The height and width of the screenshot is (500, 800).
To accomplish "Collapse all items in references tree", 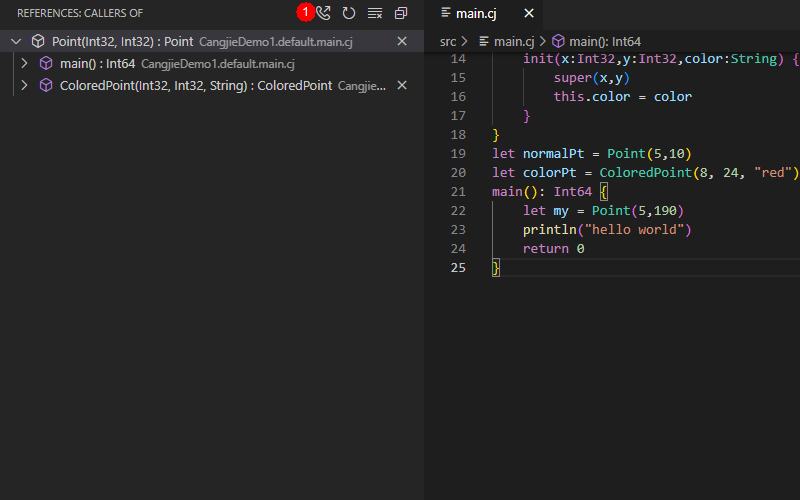I will [x=401, y=13].
